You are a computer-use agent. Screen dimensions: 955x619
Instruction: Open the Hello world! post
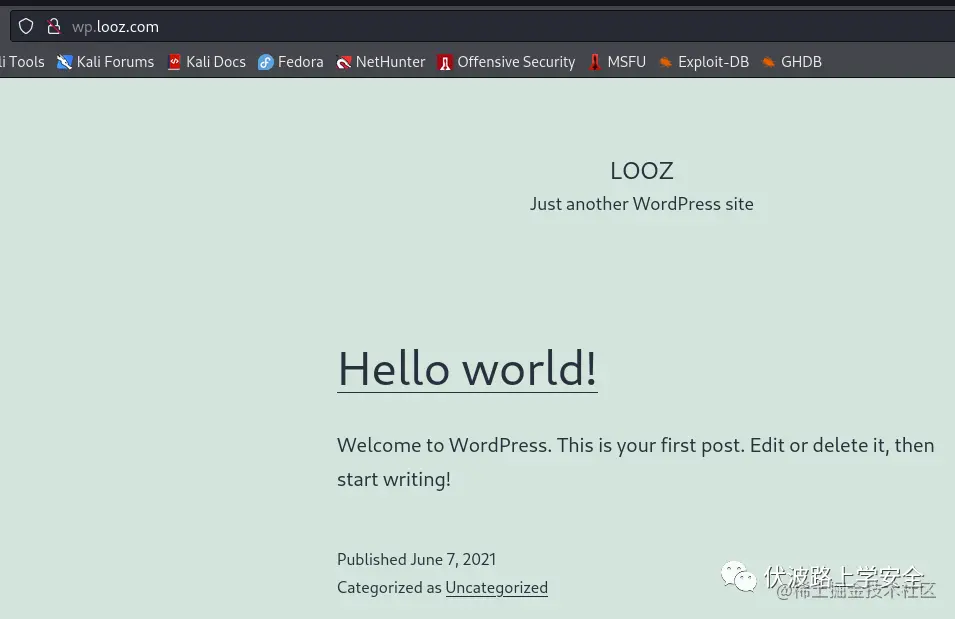tap(467, 369)
